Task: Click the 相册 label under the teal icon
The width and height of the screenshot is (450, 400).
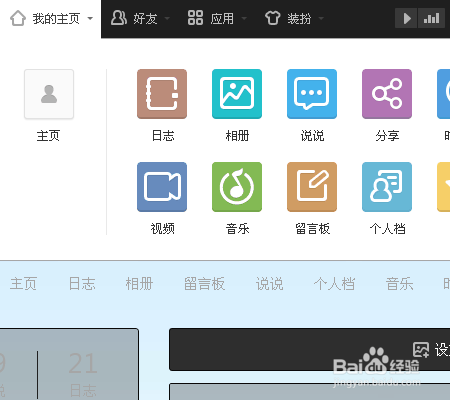Action: pyautogui.click(x=237, y=136)
